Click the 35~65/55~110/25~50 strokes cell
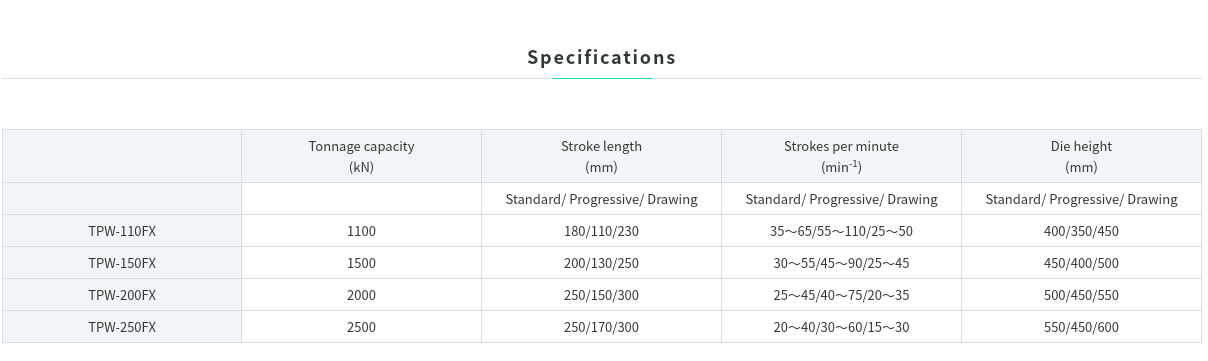Screen dimensions: 1208x361 coord(841,231)
